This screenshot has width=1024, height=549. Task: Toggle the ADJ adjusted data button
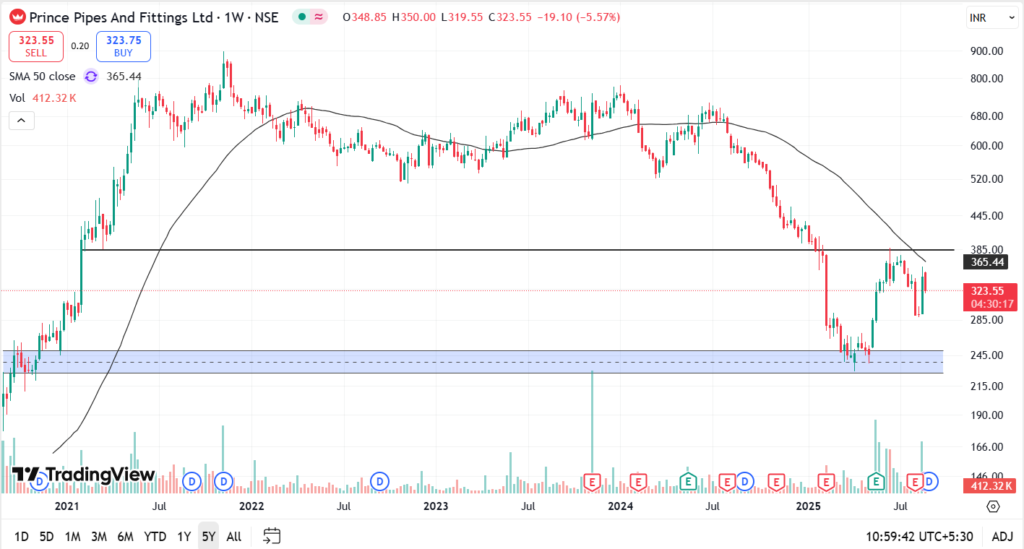[x=1002, y=537]
